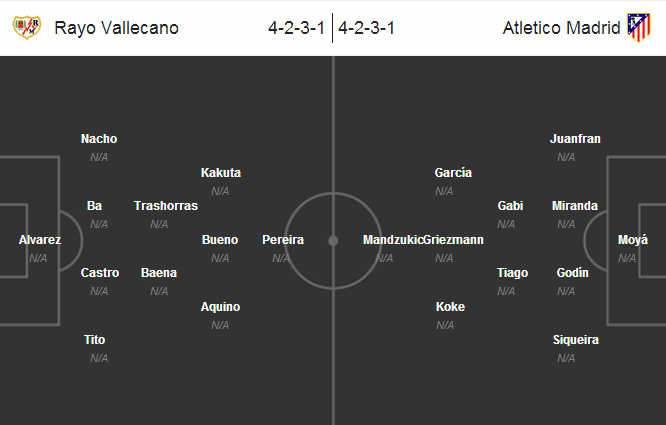Select Griezmann behind the striker

pyautogui.click(x=453, y=240)
